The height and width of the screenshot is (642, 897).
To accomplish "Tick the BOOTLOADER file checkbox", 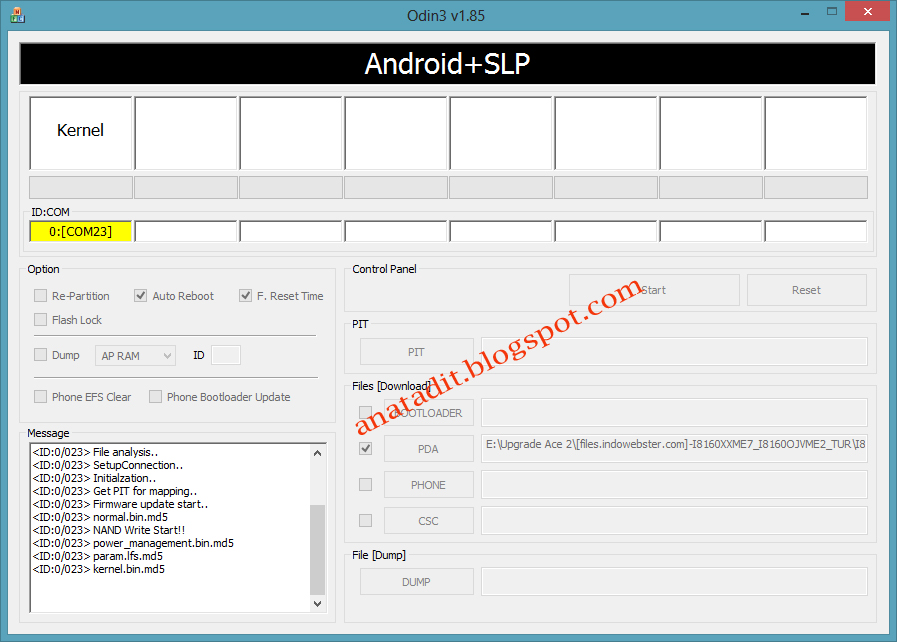I will point(366,413).
